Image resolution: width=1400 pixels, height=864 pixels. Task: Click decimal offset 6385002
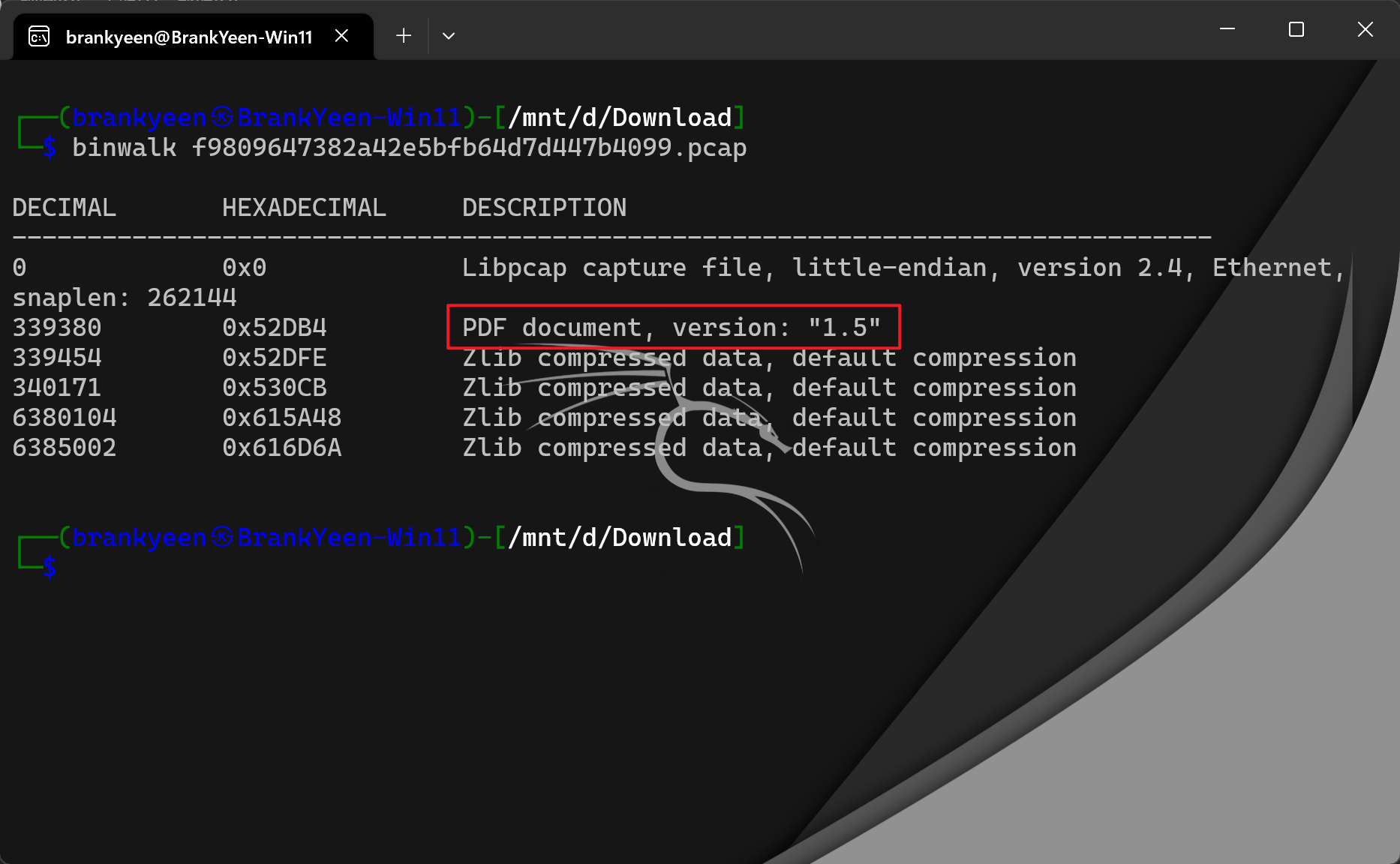(65, 448)
